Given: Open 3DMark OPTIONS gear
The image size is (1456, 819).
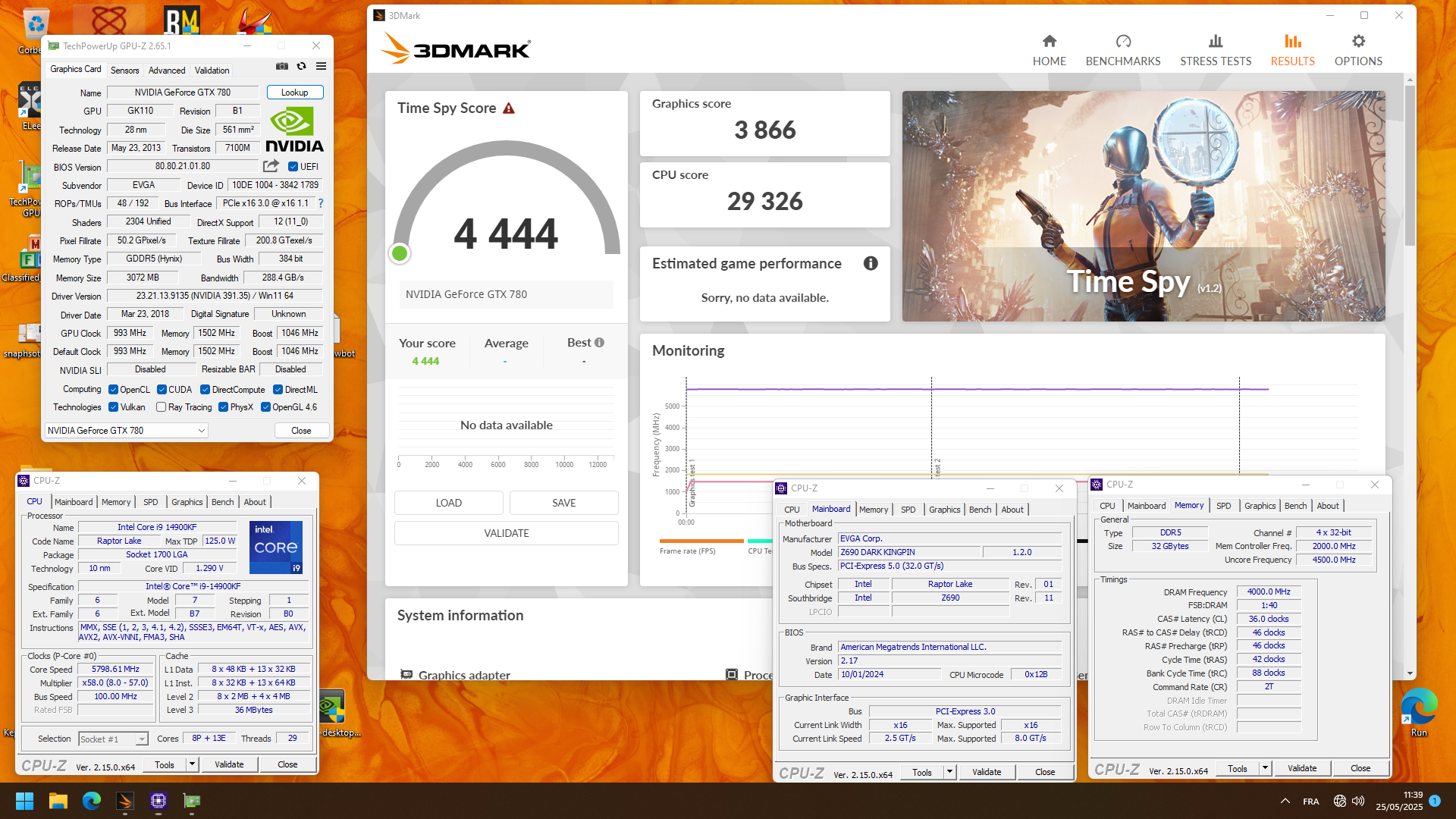Looking at the screenshot, I should [1358, 51].
